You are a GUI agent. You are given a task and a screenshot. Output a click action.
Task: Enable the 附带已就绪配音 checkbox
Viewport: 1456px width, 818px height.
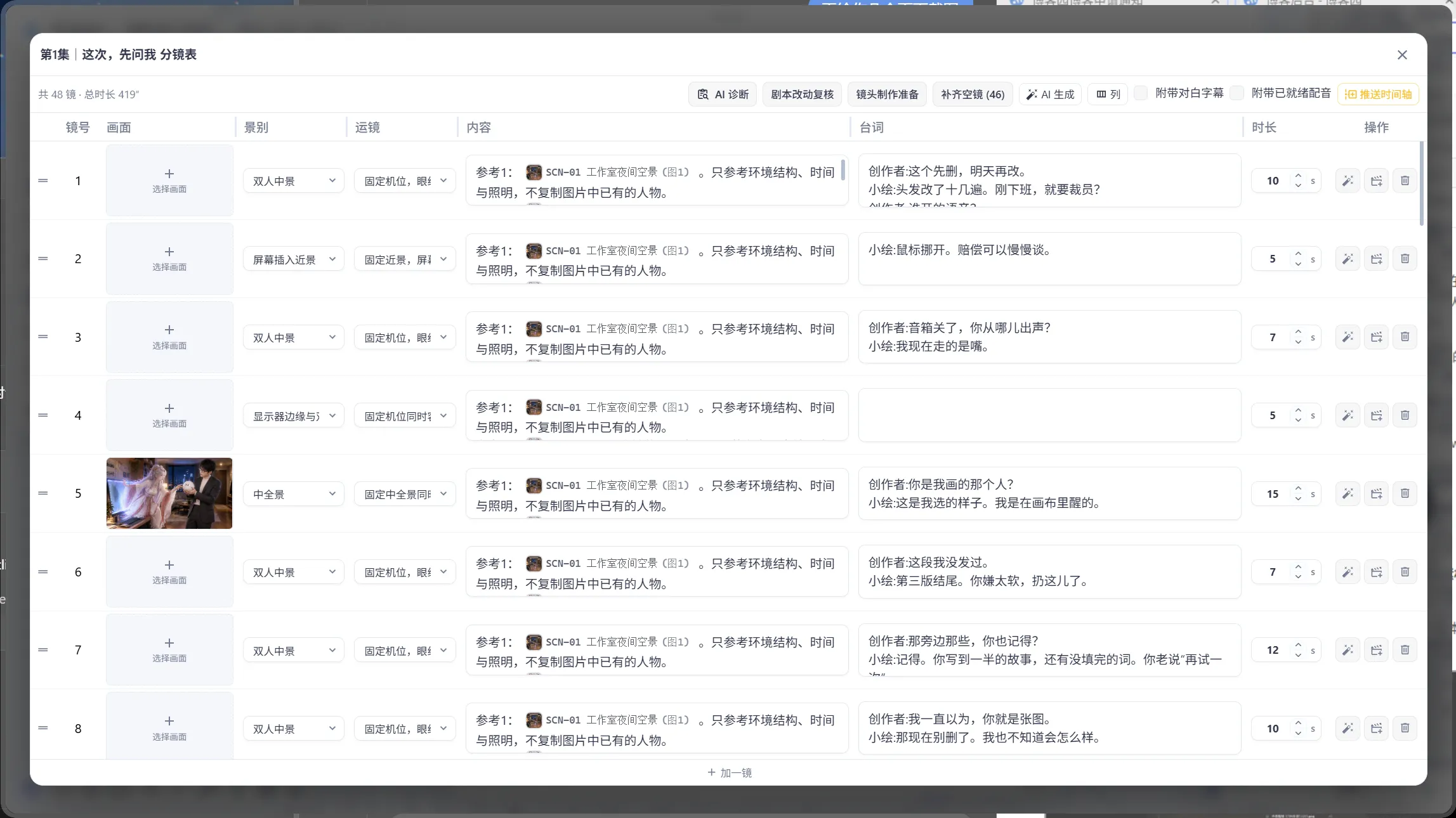1236,93
